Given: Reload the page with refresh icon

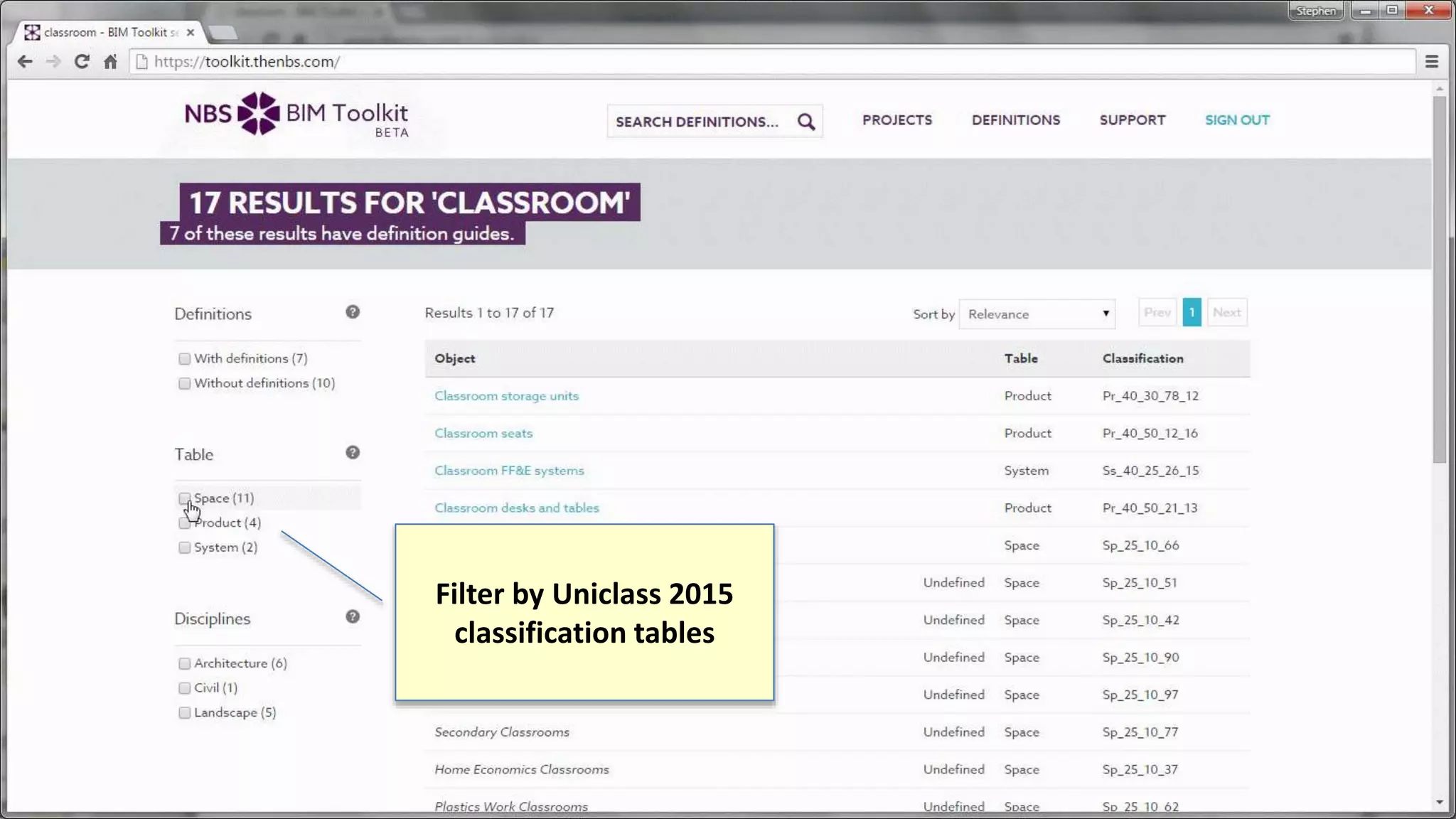Looking at the screenshot, I should point(82,62).
